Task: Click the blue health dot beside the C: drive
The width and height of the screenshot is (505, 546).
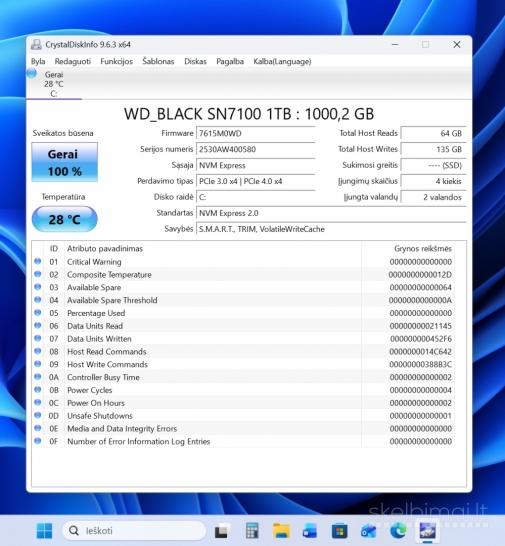Action: pyautogui.click(x=32, y=73)
